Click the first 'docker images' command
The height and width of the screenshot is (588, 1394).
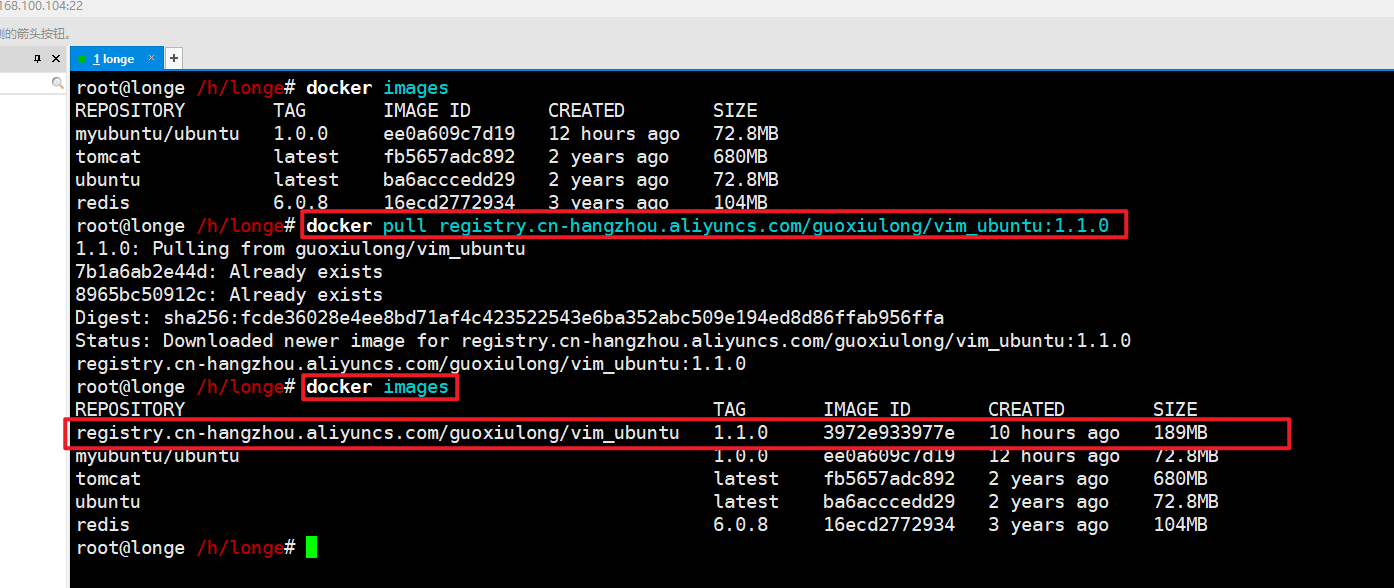click(x=377, y=88)
